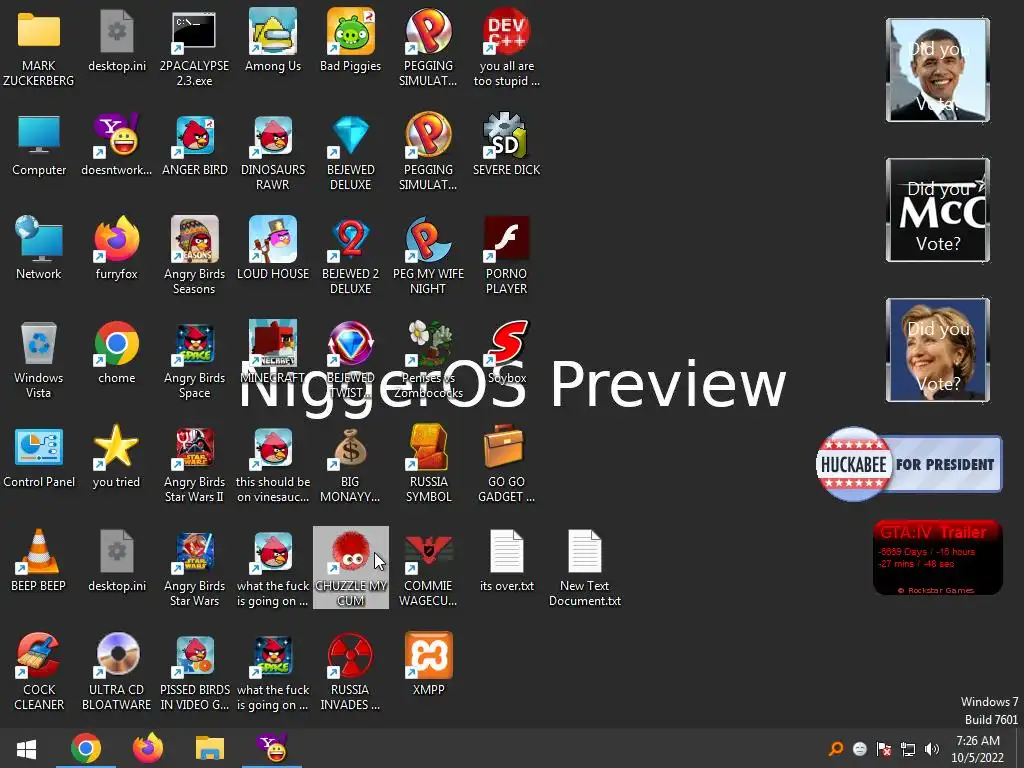Click the GO GO GADGET briefcase icon
The image size is (1024, 768).
tap(504, 447)
